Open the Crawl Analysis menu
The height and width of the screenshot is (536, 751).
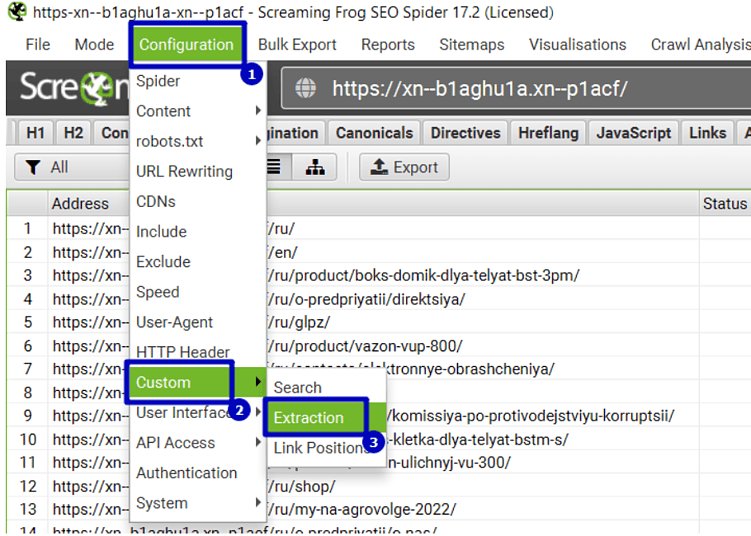click(x=700, y=45)
